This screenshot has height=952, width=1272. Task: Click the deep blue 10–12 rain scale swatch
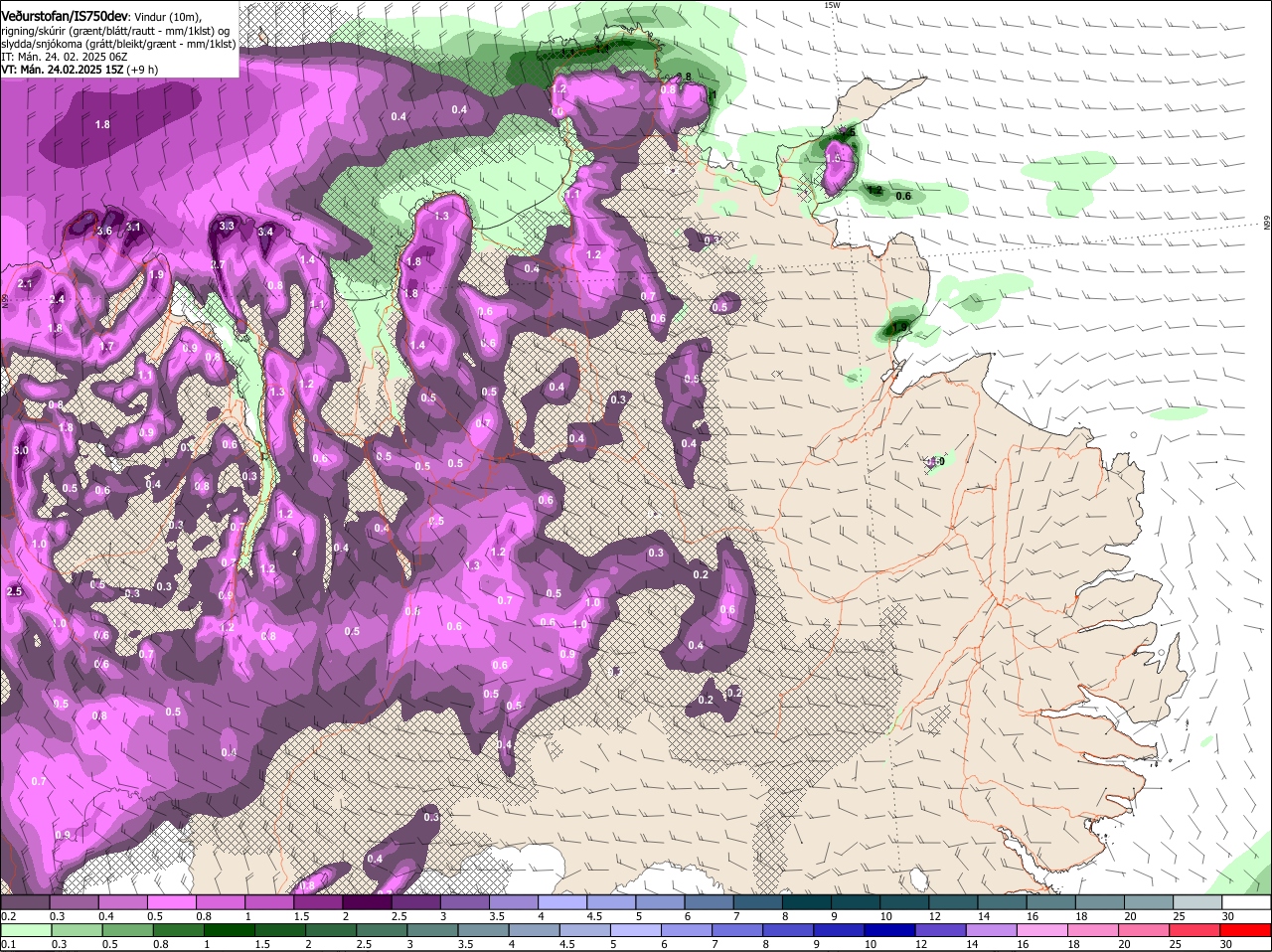889,931
